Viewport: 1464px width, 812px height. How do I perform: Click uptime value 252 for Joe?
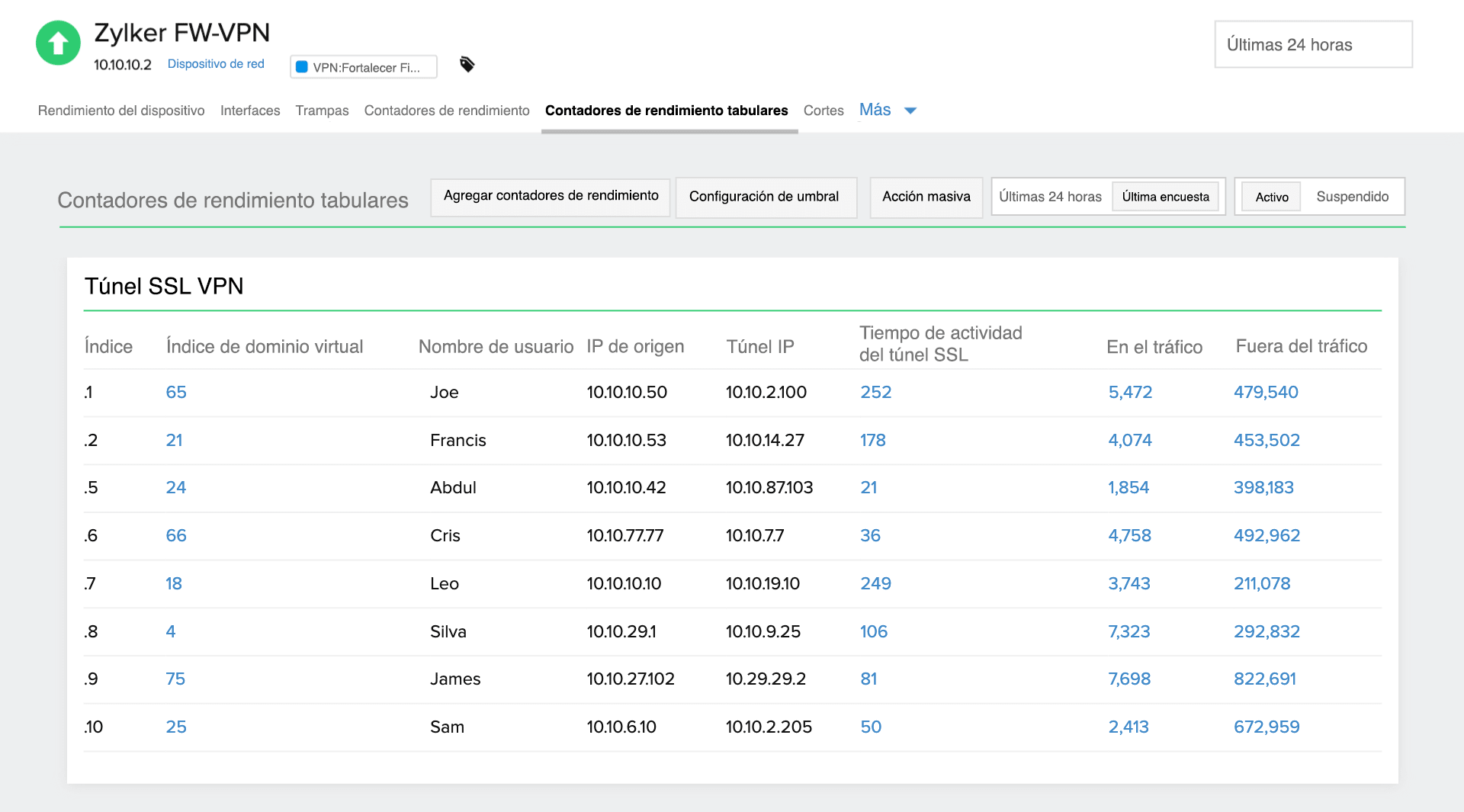[875, 393]
